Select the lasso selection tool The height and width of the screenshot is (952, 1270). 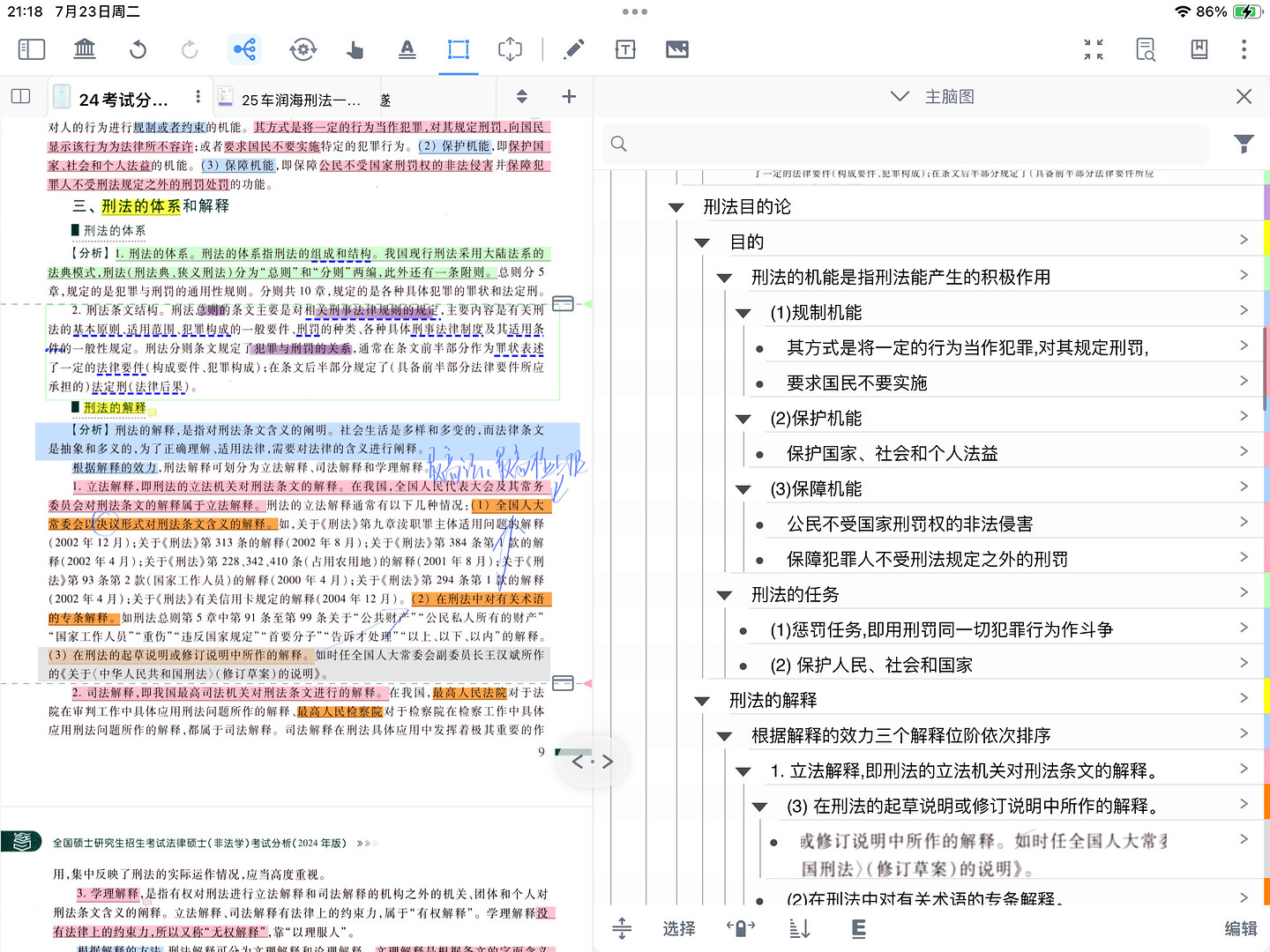pos(510,49)
